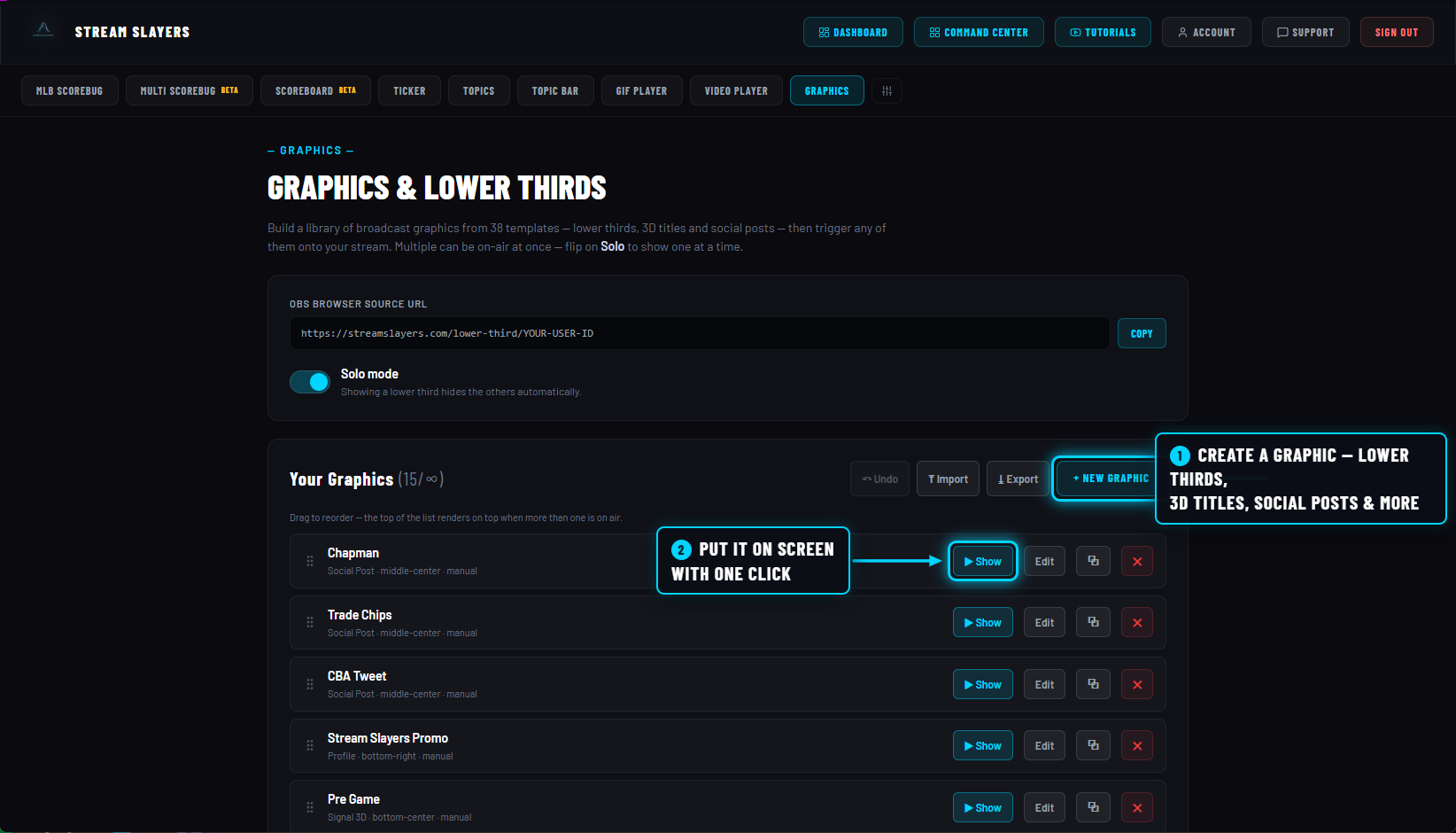Edit the Pre Game graphic
The width and height of the screenshot is (1456, 833).
tap(1044, 807)
